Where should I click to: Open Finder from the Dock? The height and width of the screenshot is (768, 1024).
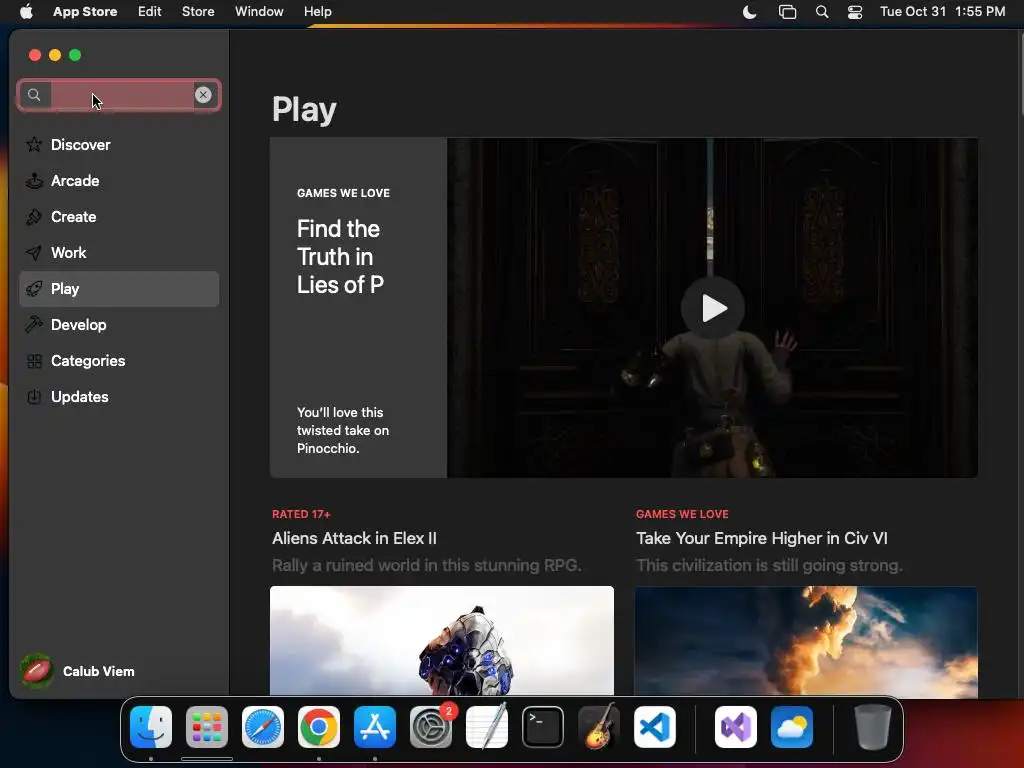(151, 727)
